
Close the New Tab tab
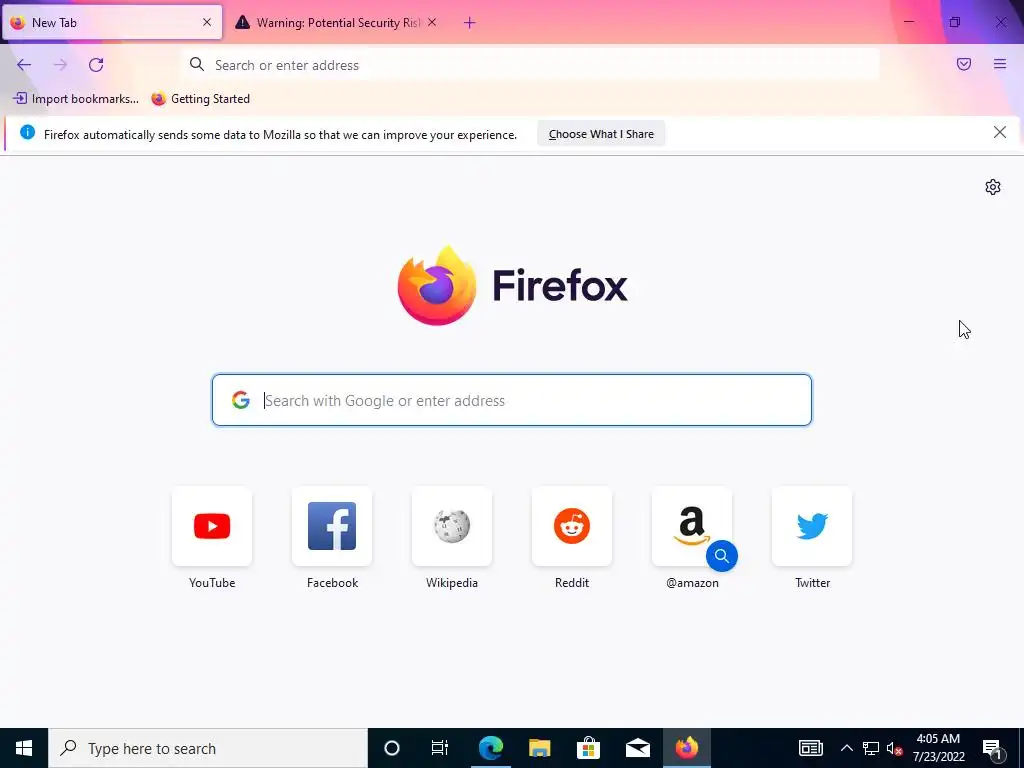pyautogui.click(x=207, y=22)
